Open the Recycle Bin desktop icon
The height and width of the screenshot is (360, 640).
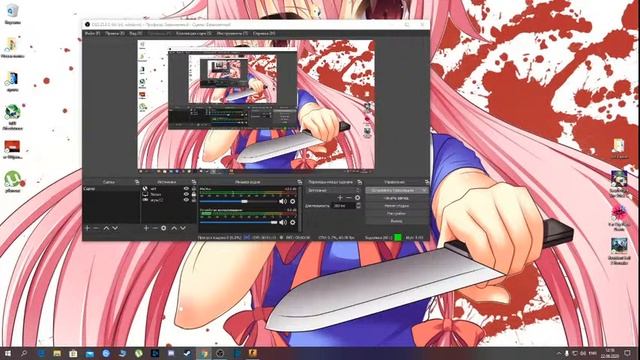coord(13,14)
